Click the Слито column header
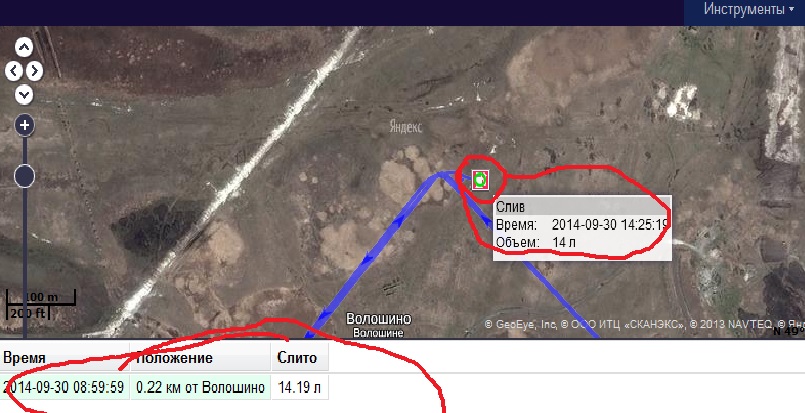805x413 pixels. click(300, 358)
